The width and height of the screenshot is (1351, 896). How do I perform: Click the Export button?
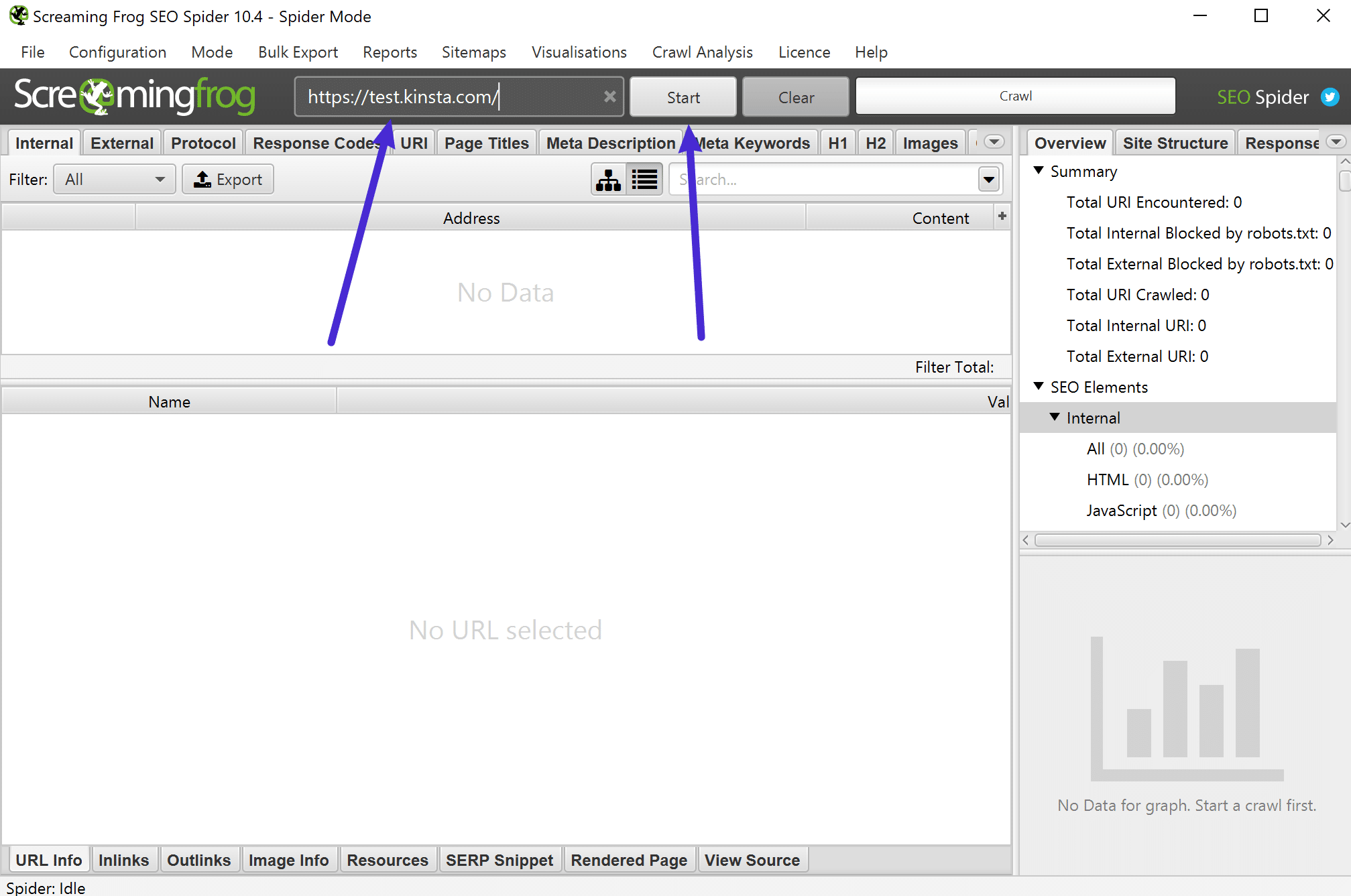click(x=228, y=179)
